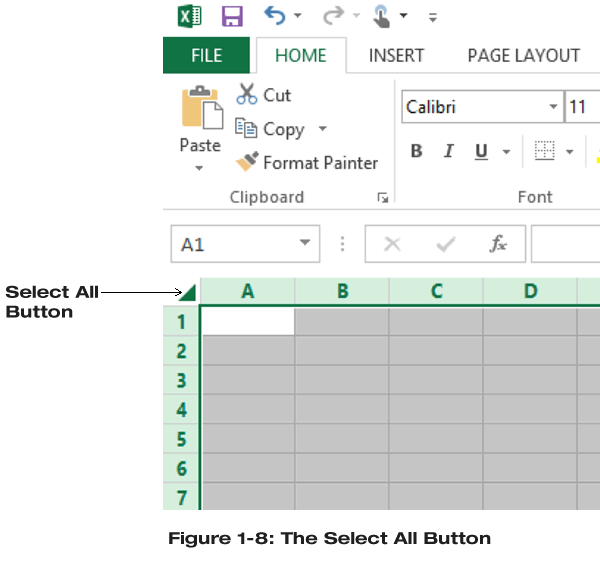Open the Copy options dropdown arrow
The image size is (600, 578).
click(322, 129)
